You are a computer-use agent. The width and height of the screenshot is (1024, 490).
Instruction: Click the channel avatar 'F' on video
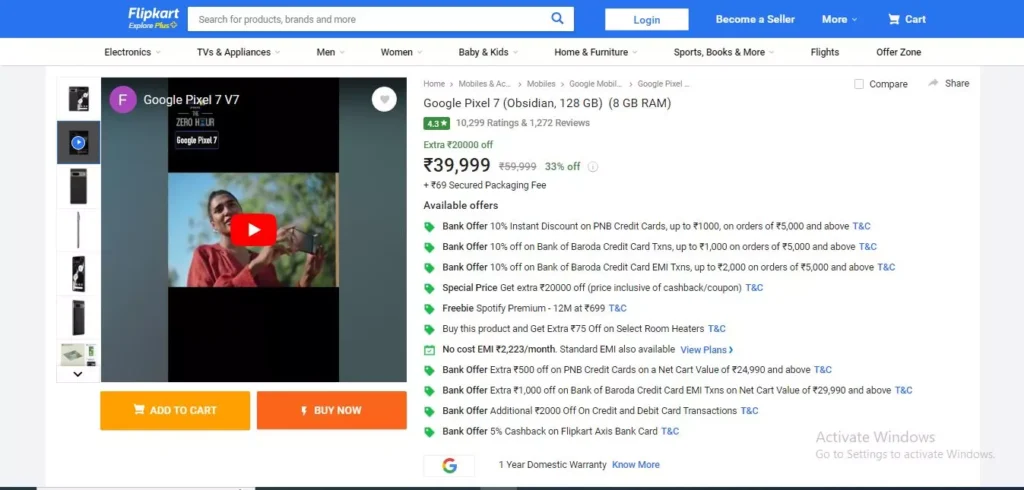(x=123, y=100)
